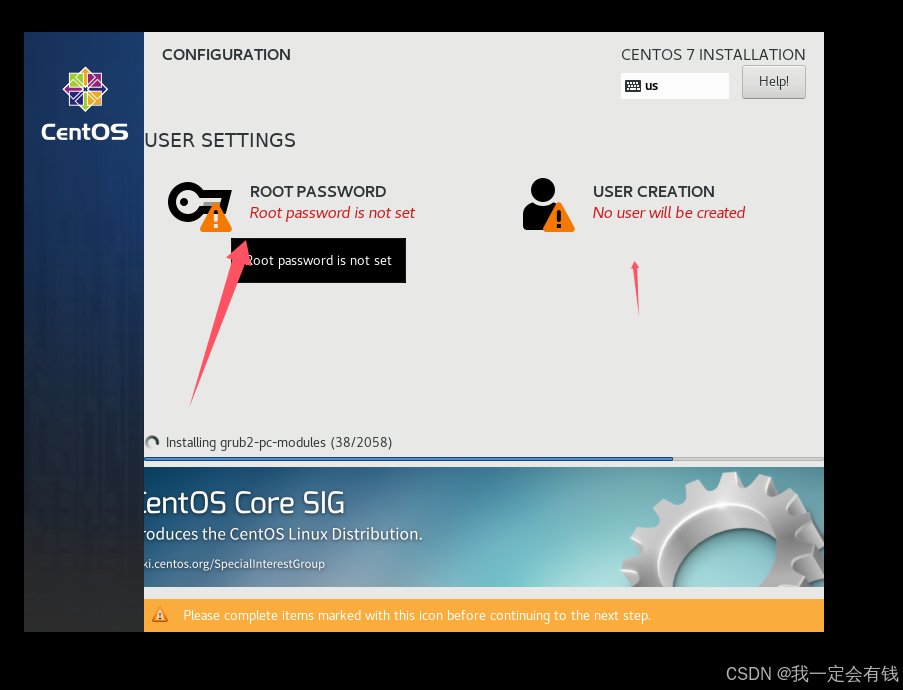
Task: Click the installation progress spinner icon
Action: [152, 442]
